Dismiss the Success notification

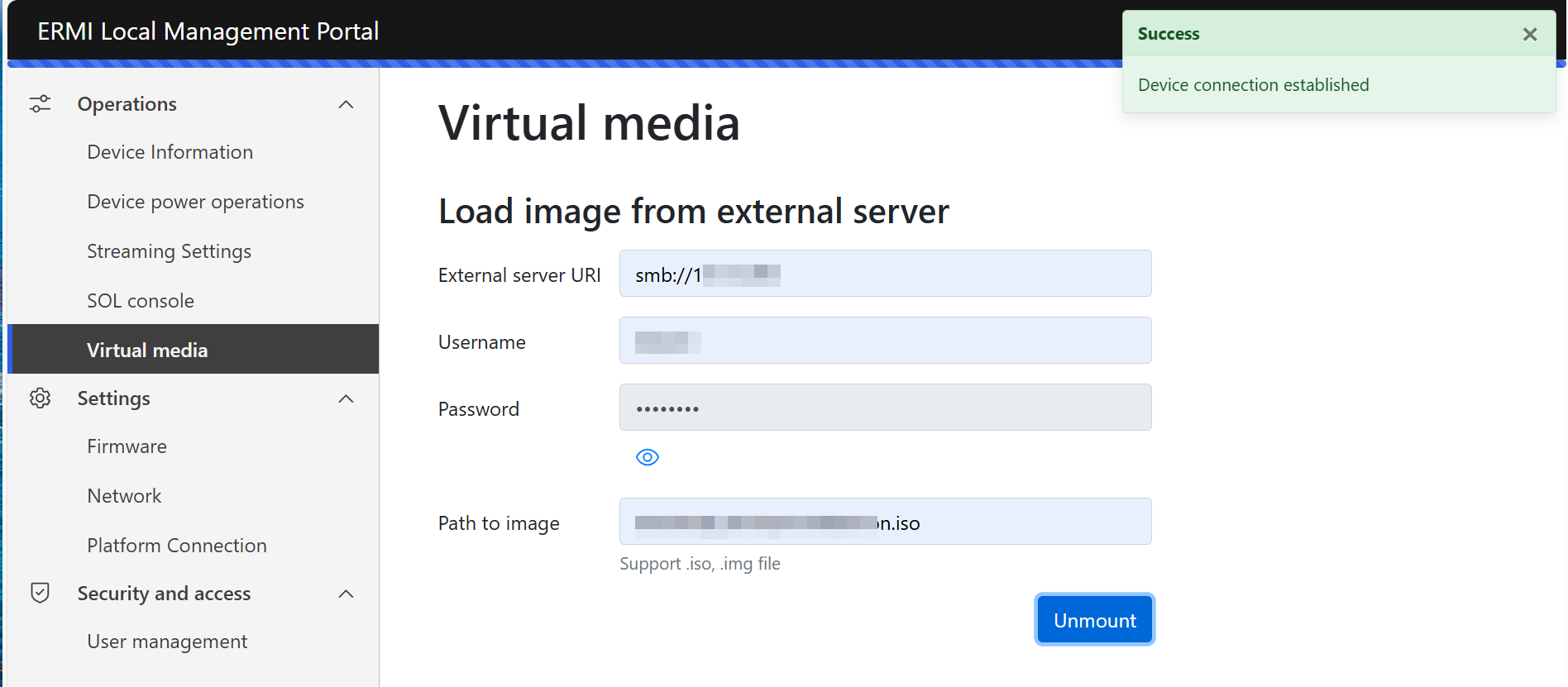pyautogui.click(x=1529, y=34)
